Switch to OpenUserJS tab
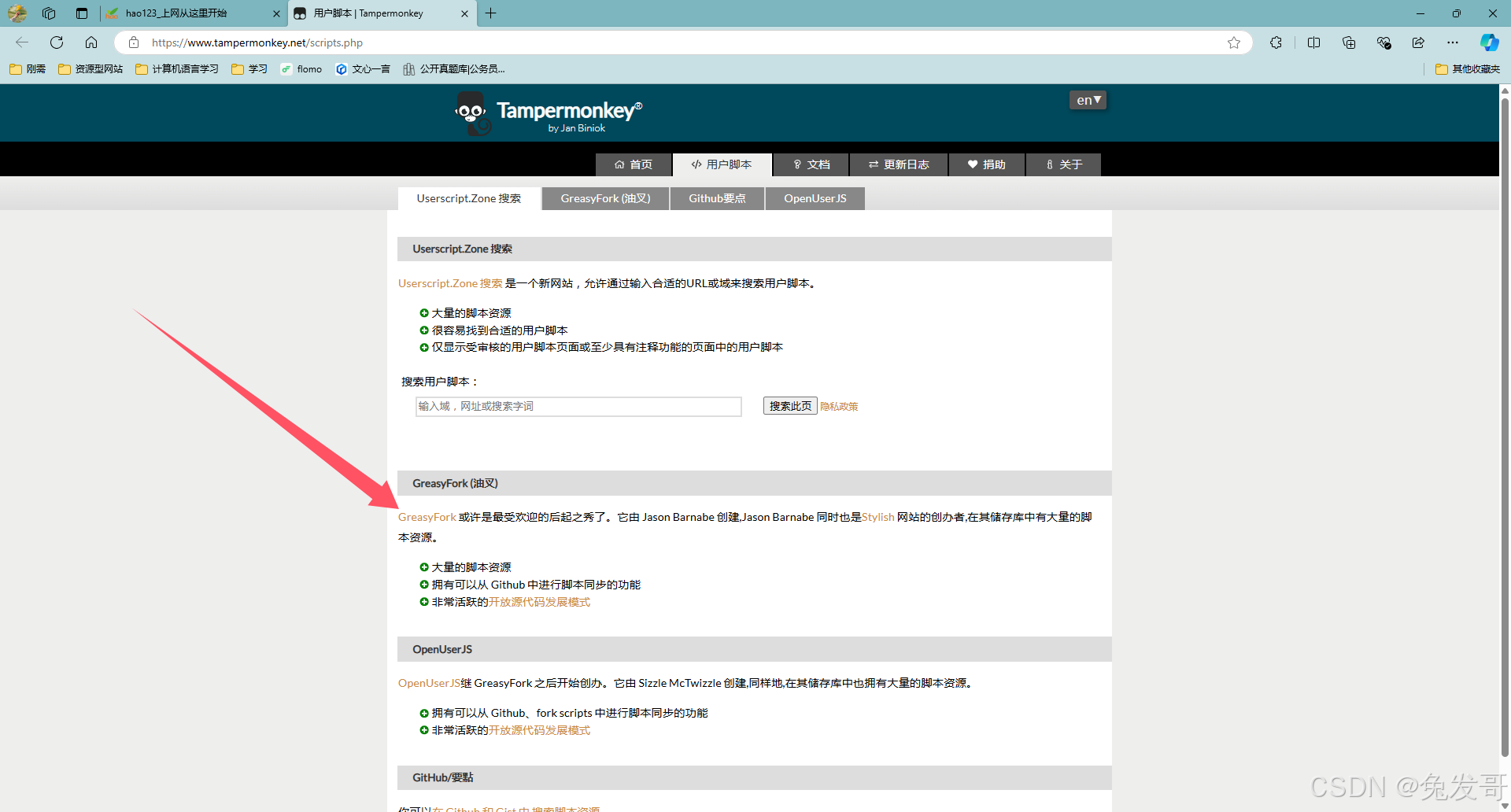 point(815,198)
